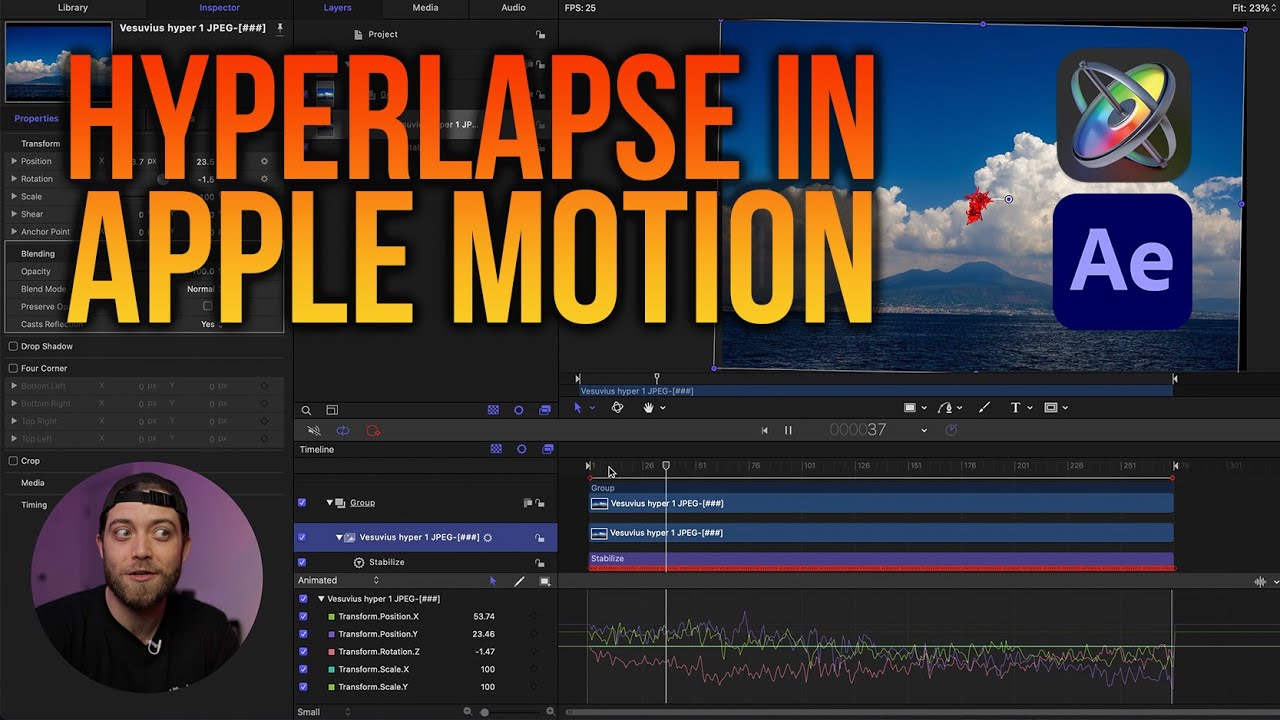This screenshot has height=720, width=1280.
Task: Toggle loop playback icon above Timeline
Action: (343, 430)
